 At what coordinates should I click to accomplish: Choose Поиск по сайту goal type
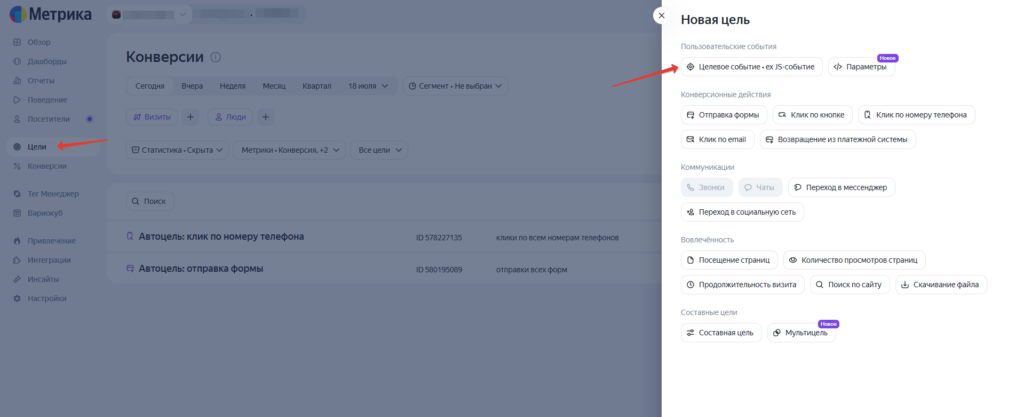(x=850, y=285)
